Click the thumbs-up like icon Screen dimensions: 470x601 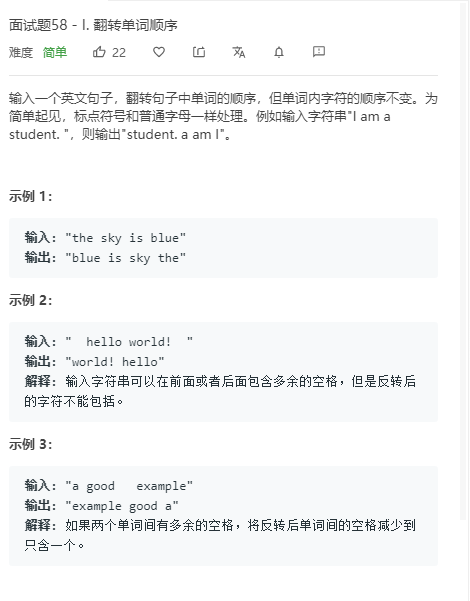[99, 51]
